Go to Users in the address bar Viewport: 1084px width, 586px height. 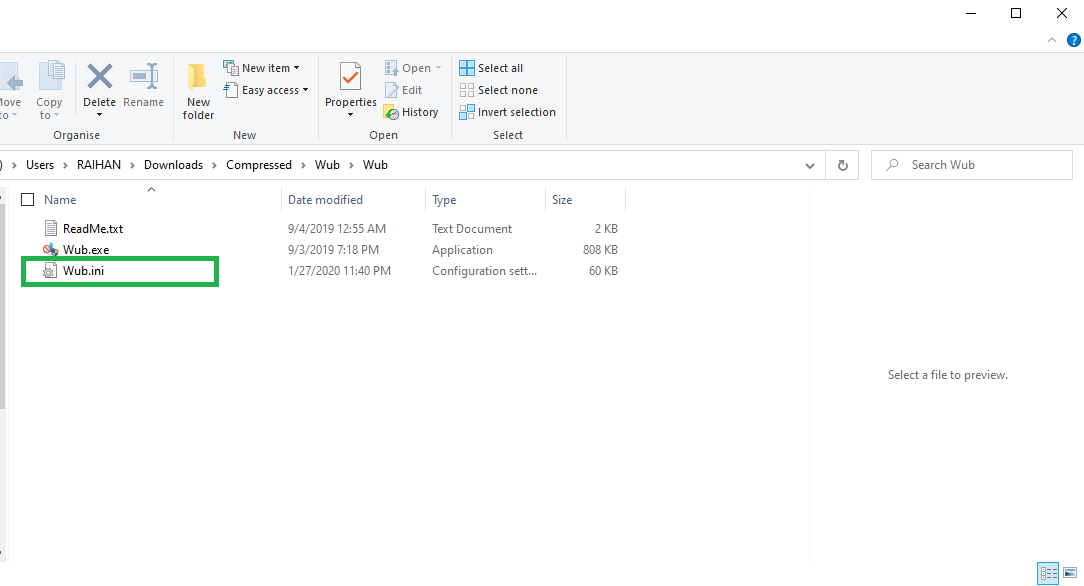[x=40, y=164]
